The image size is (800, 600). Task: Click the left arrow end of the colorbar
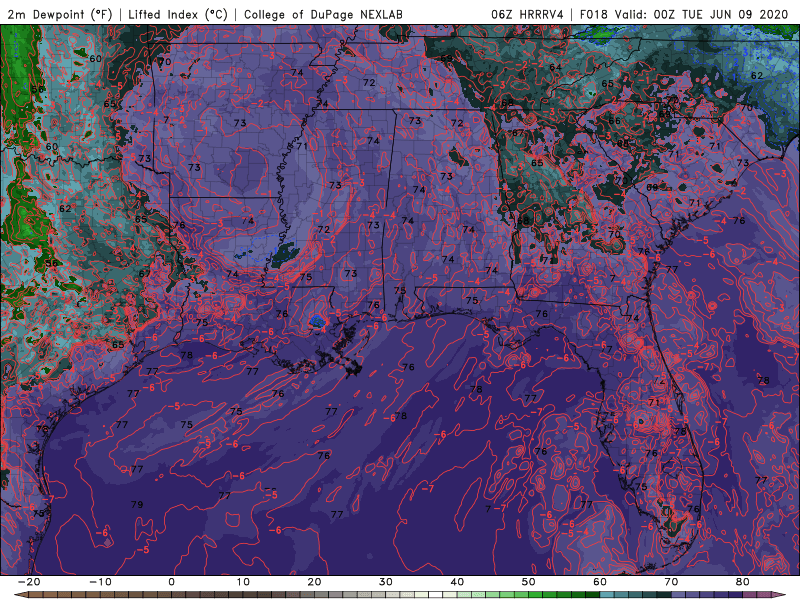pos(20,595)
